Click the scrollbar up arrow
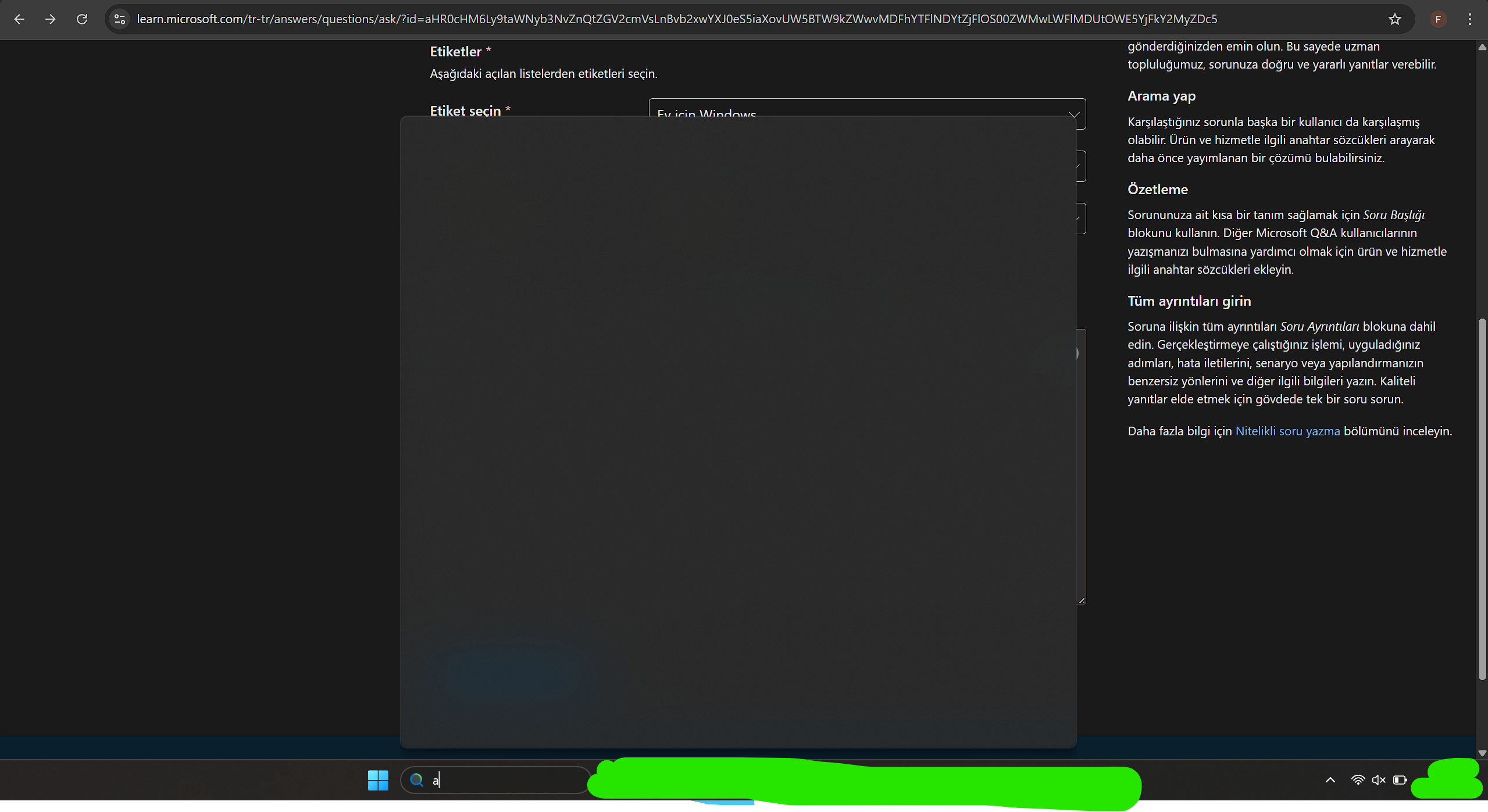1488x812 pixels. click(1482, 48)
